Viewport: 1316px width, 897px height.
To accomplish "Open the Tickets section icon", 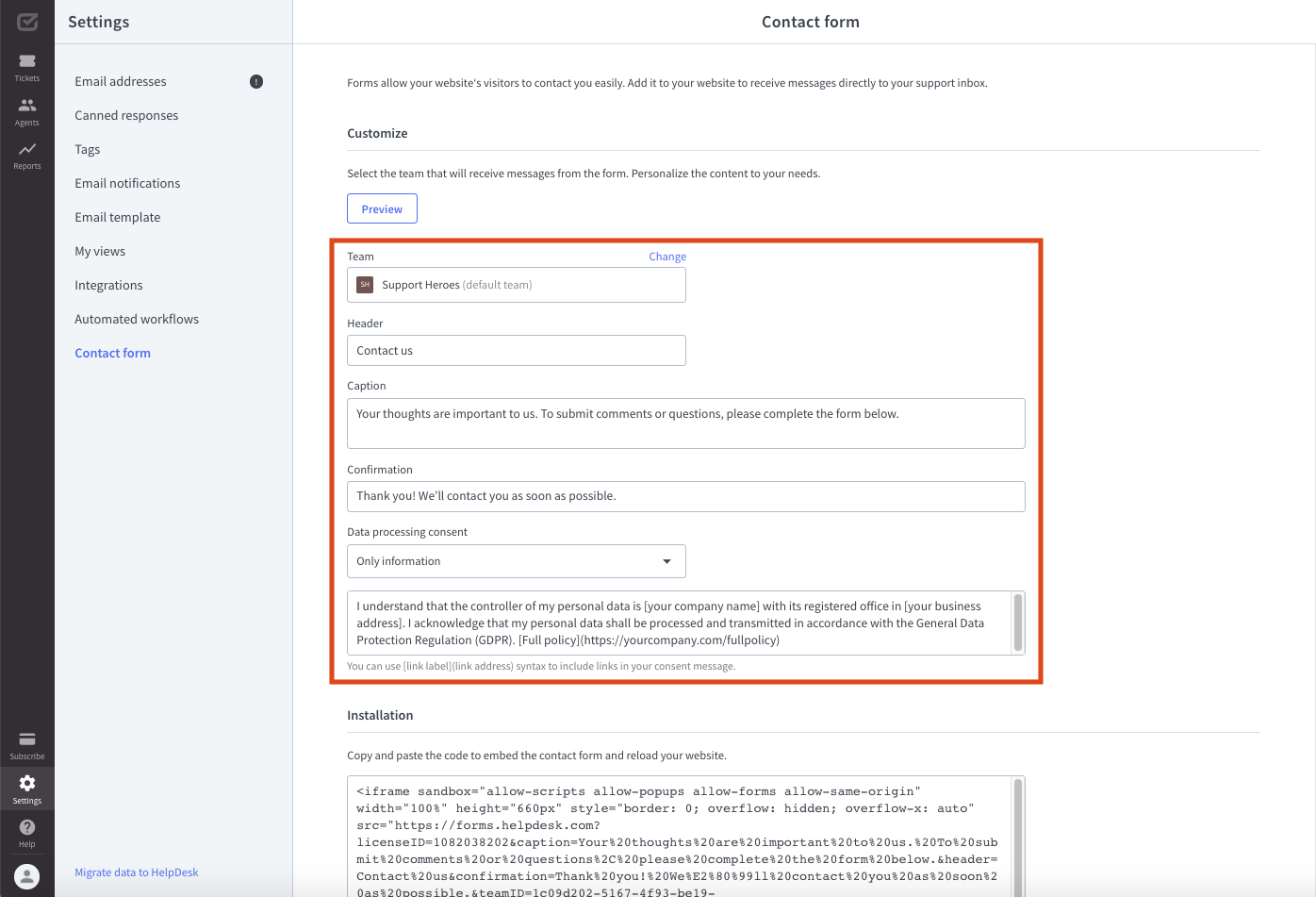I will pyautogui.click(x=26, y=58).
